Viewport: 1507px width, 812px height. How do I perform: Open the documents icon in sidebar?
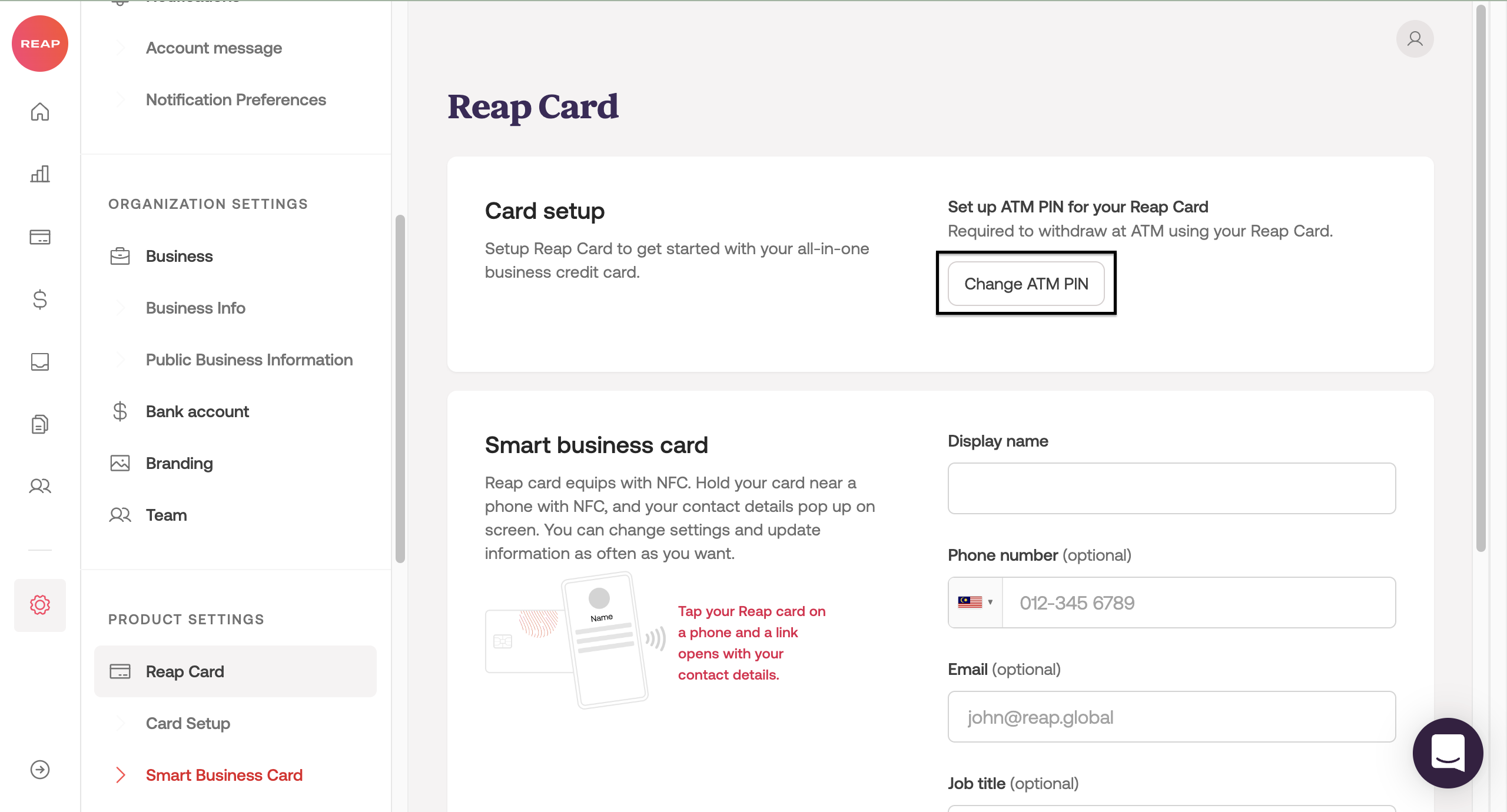[x=40, y=424]
